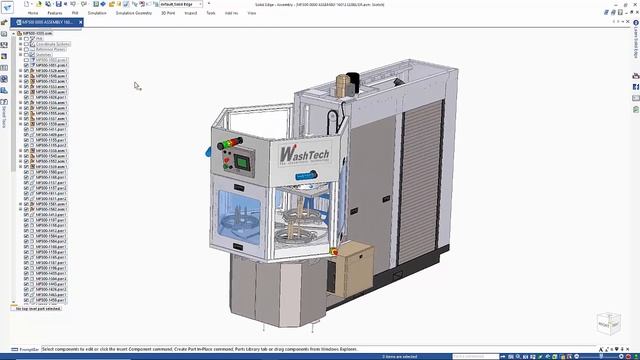Click the PromptBar larger font icon
This screenshot has height=360, width=640.
coord(601,349)
